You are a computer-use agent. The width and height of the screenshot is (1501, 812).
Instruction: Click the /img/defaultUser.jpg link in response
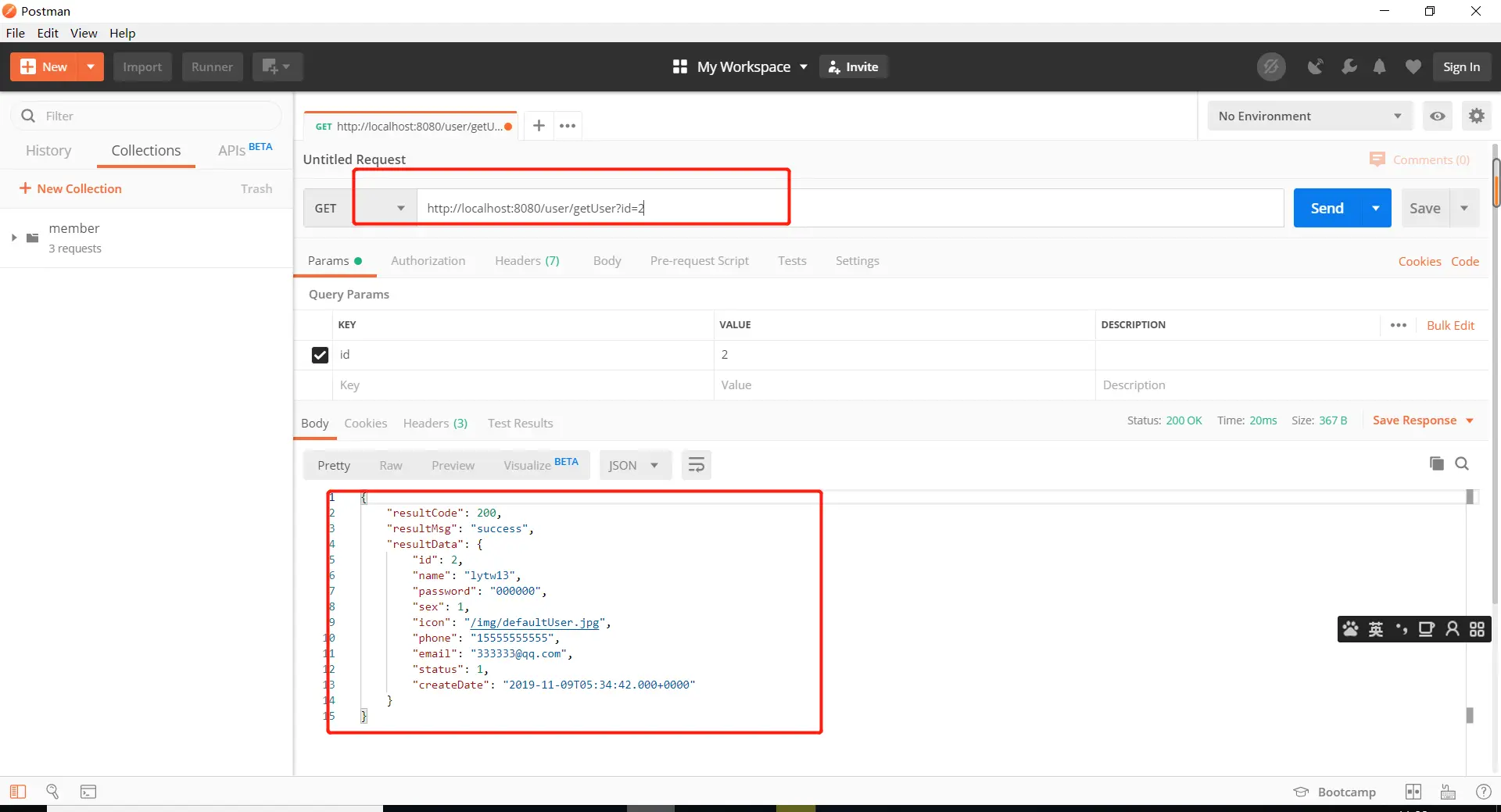pos(535,623)
